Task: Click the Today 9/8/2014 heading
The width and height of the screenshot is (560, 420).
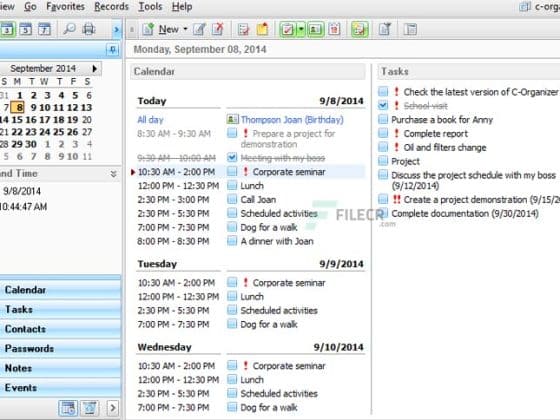Action: (250, 101)
